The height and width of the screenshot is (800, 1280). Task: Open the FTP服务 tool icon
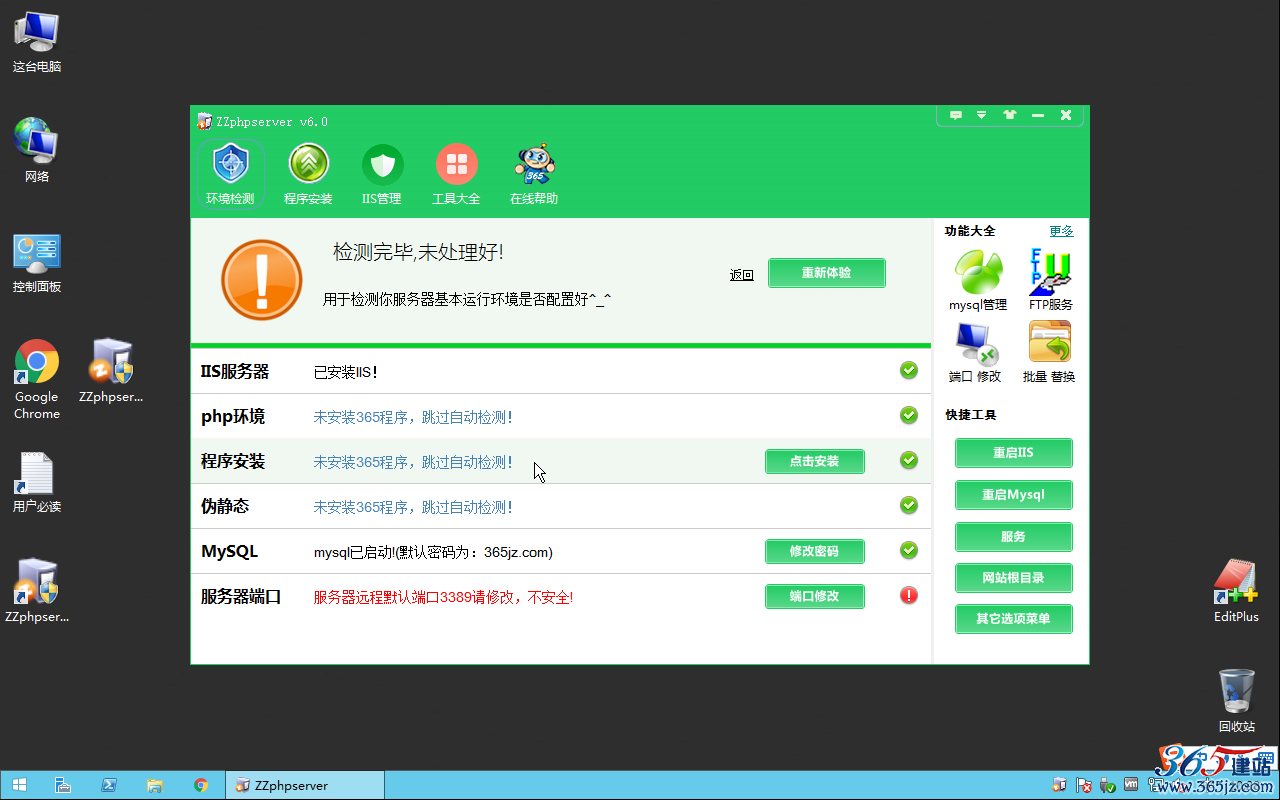[1050, 272]
